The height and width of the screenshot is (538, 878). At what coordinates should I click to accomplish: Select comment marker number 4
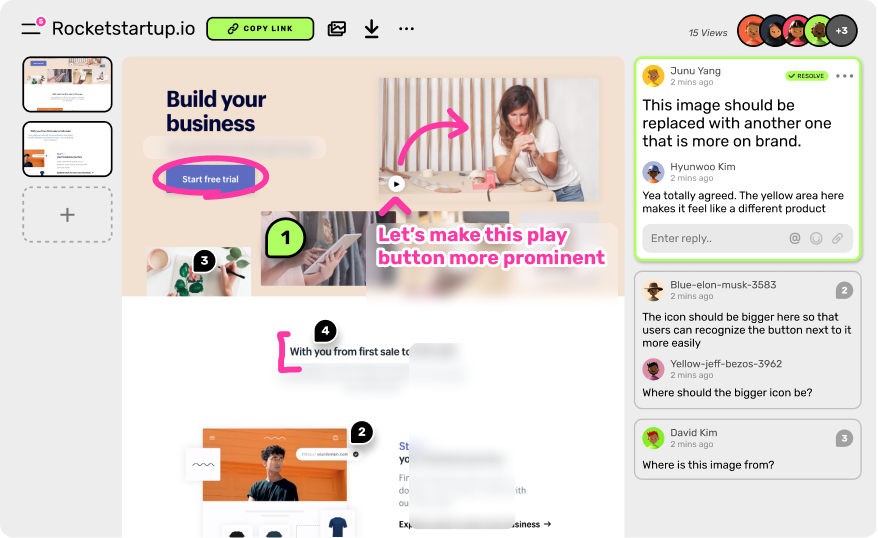coord(325,331)
